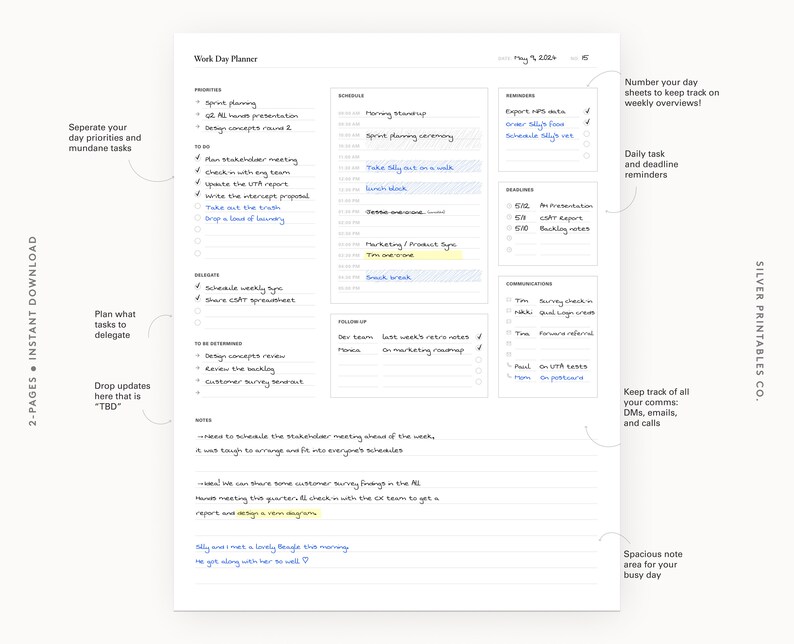This screenshot has height=644, width=794.
Task: Click the Qual Login creds communication note
Action: (x=567, y=312)
